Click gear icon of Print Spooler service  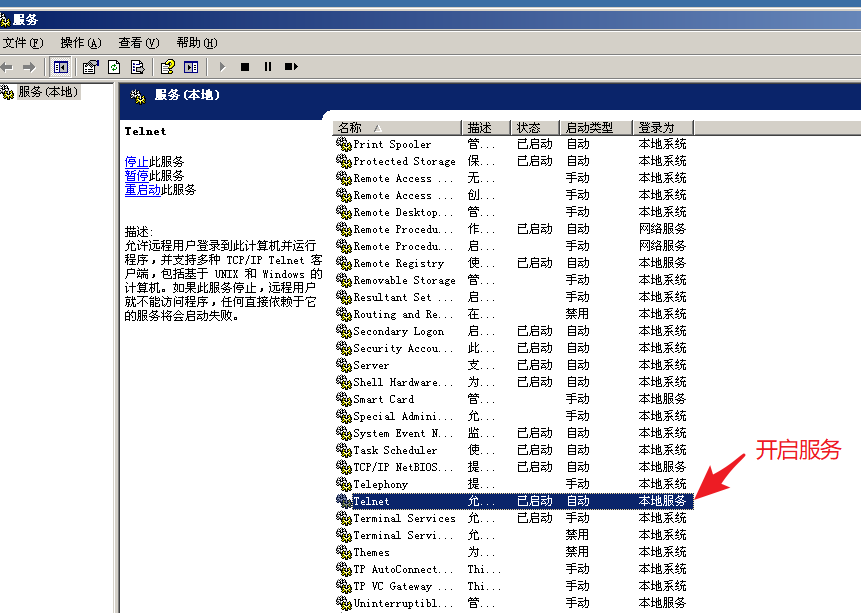[x=344, y=144]
